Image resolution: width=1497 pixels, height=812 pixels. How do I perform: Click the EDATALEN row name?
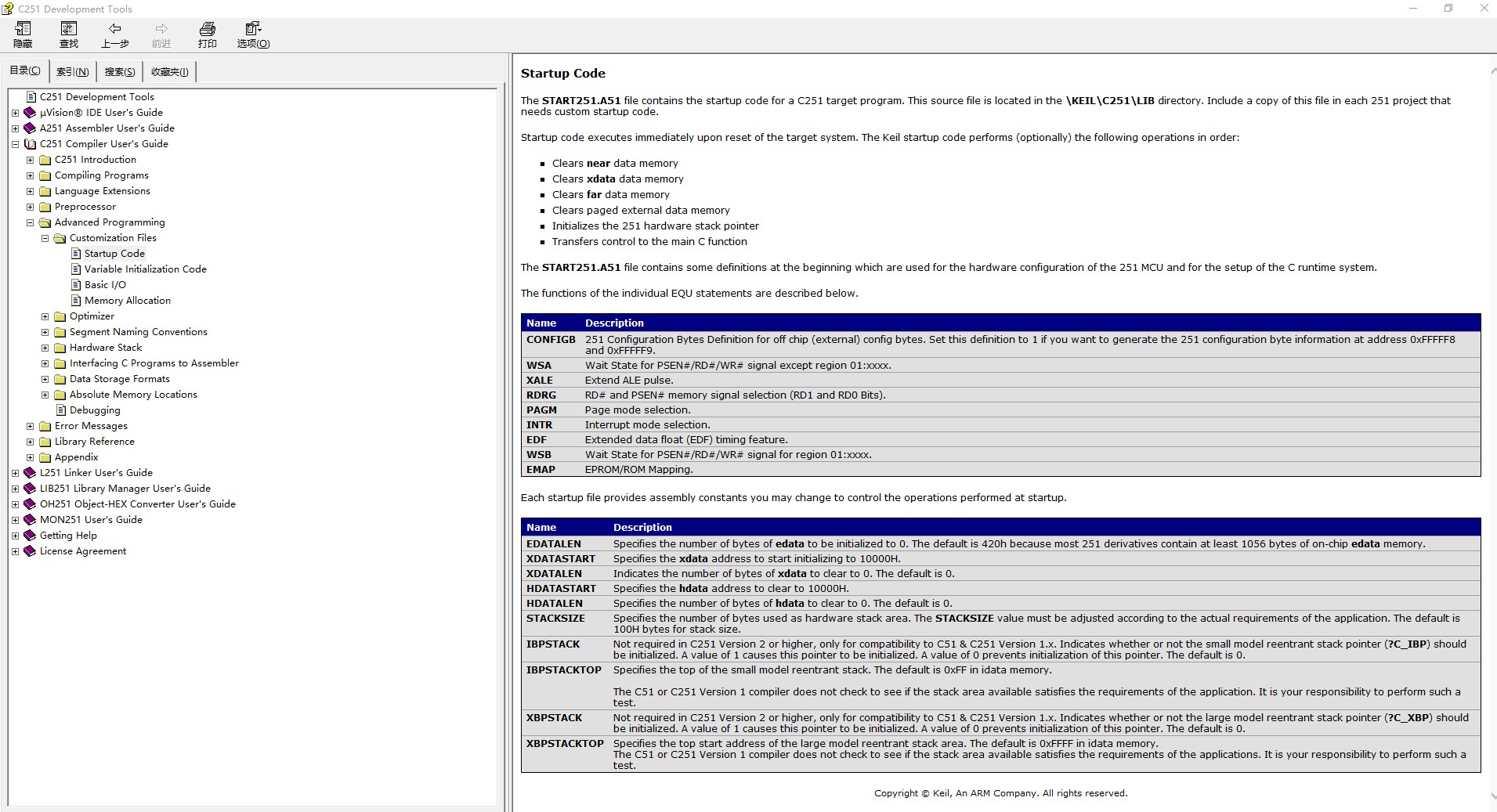tap(554, 543)
